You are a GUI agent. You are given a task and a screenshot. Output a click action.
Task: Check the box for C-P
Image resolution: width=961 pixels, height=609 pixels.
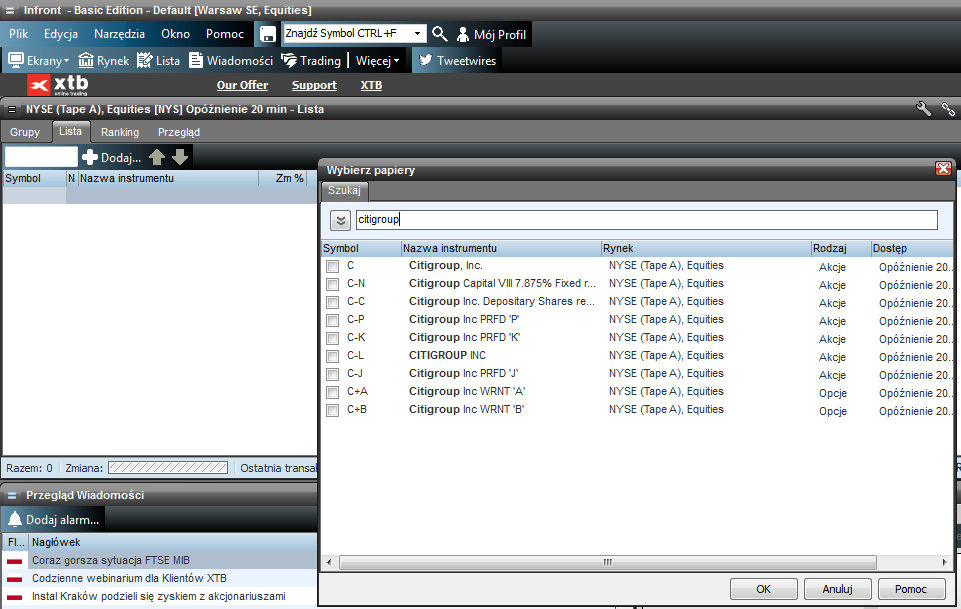click(332, 320)
